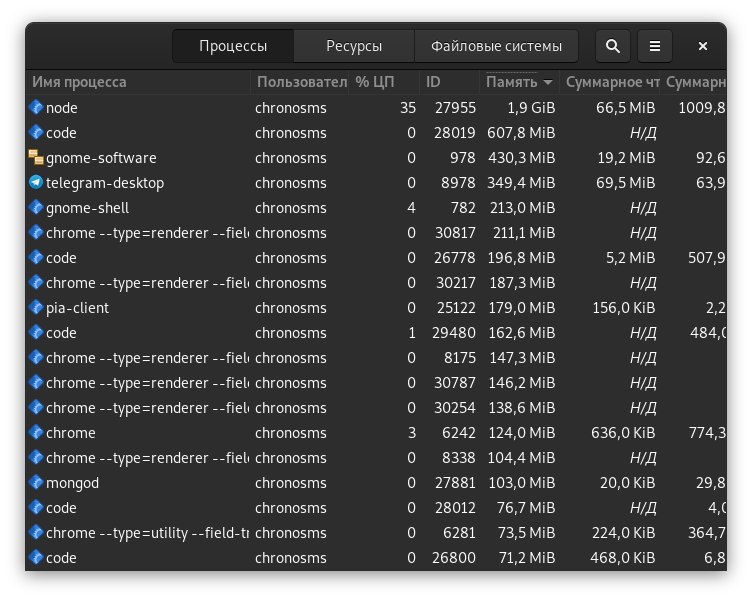Click memory value 1,9 GiB

(531, 108)
